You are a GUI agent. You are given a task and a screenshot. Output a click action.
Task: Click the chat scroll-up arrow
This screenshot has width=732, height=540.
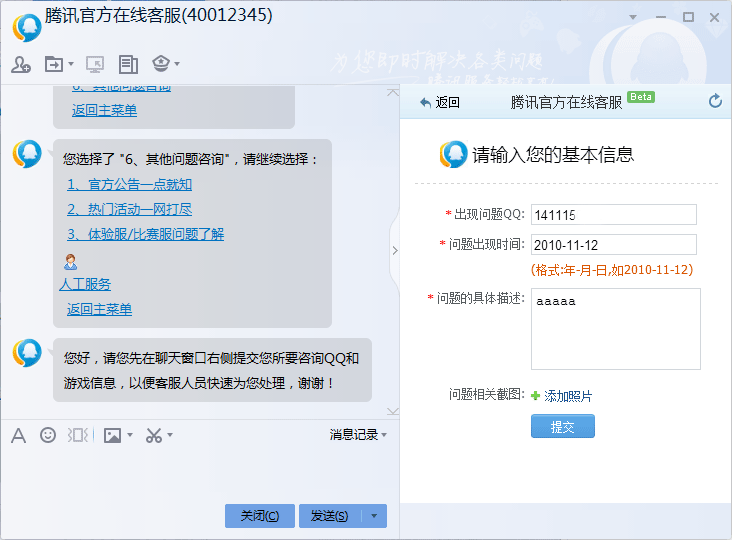coord(393,92)
